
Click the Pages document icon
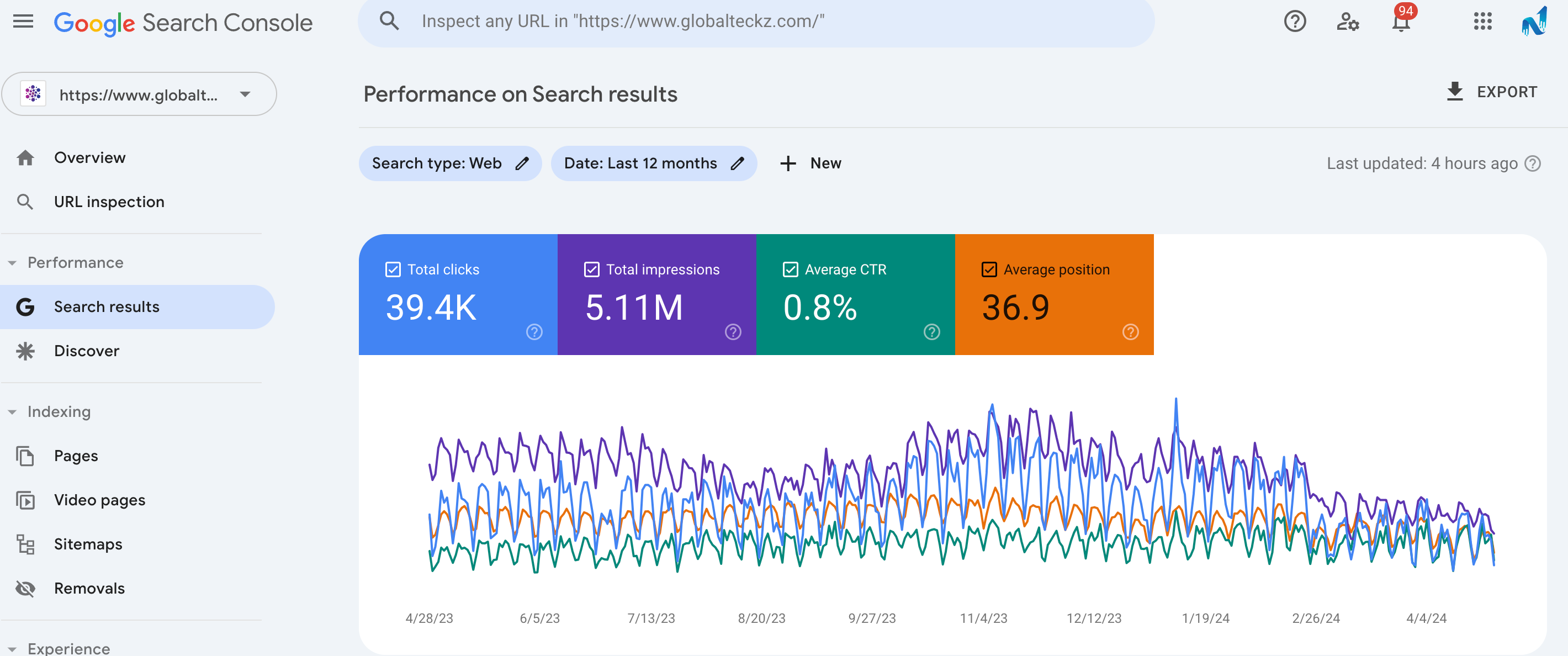(25, 456)
